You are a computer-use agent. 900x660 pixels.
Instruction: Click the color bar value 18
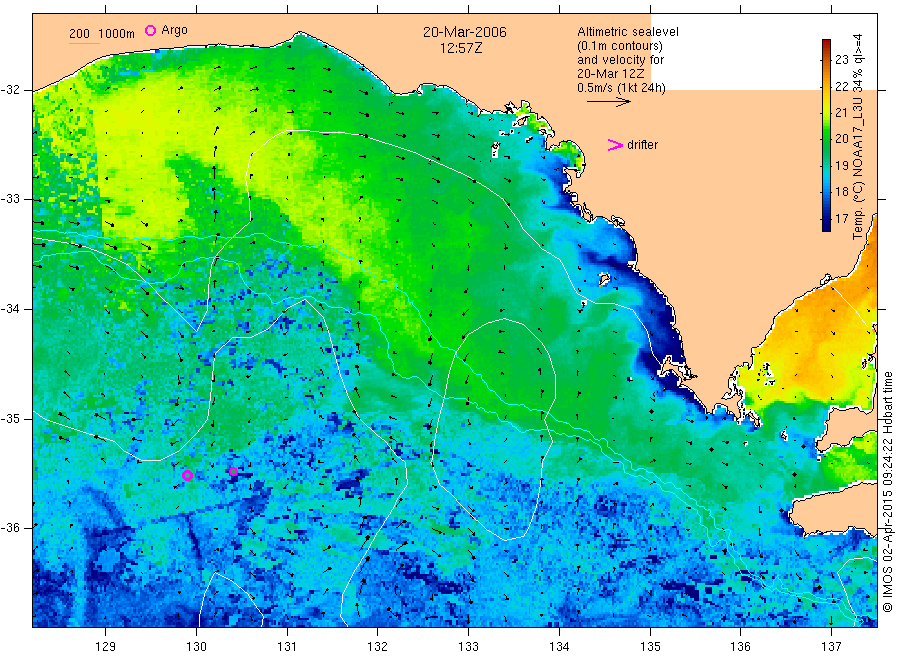(x=841, y=192)
